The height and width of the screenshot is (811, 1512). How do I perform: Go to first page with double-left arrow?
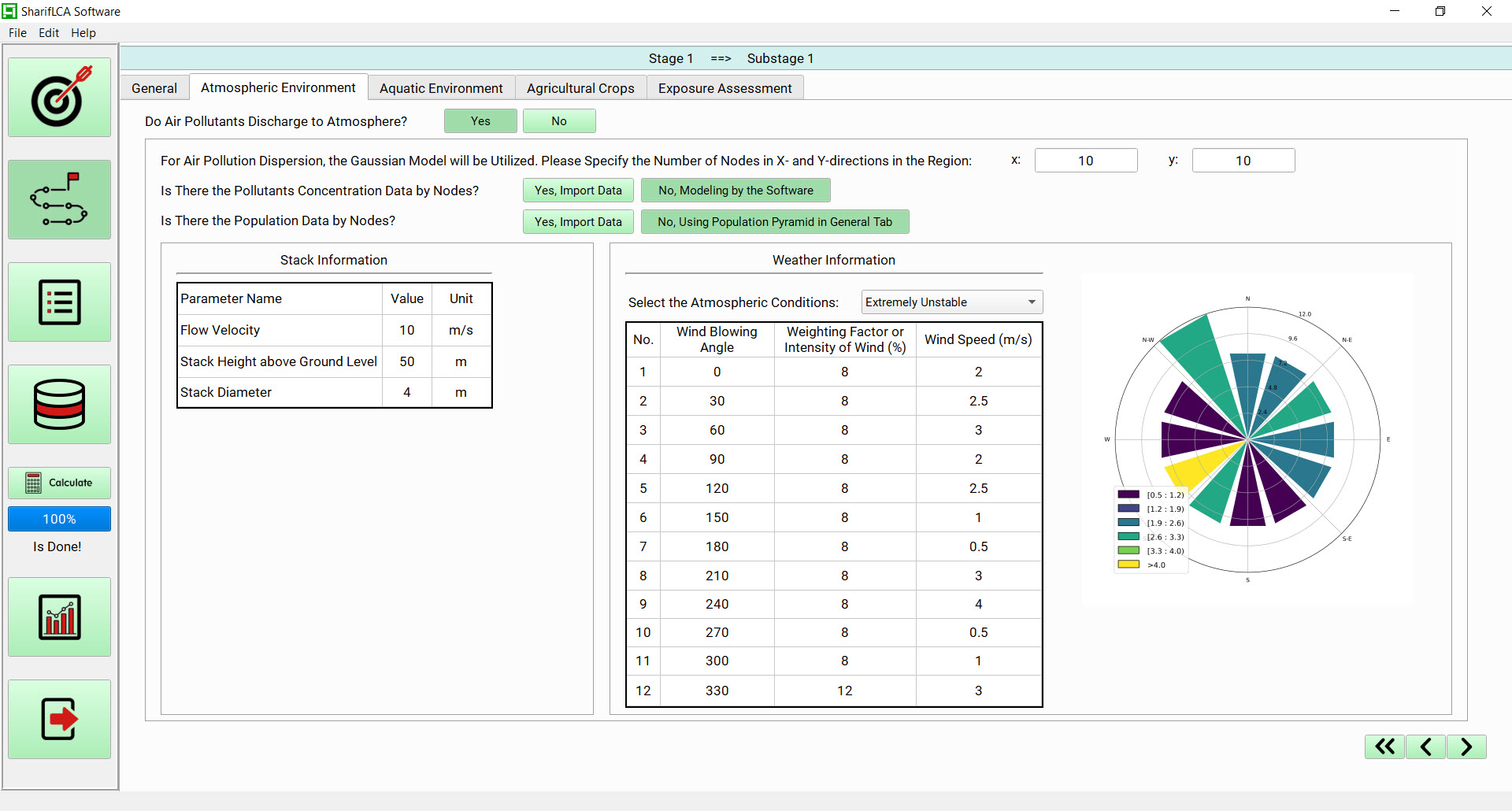[x=1384, y=746]
